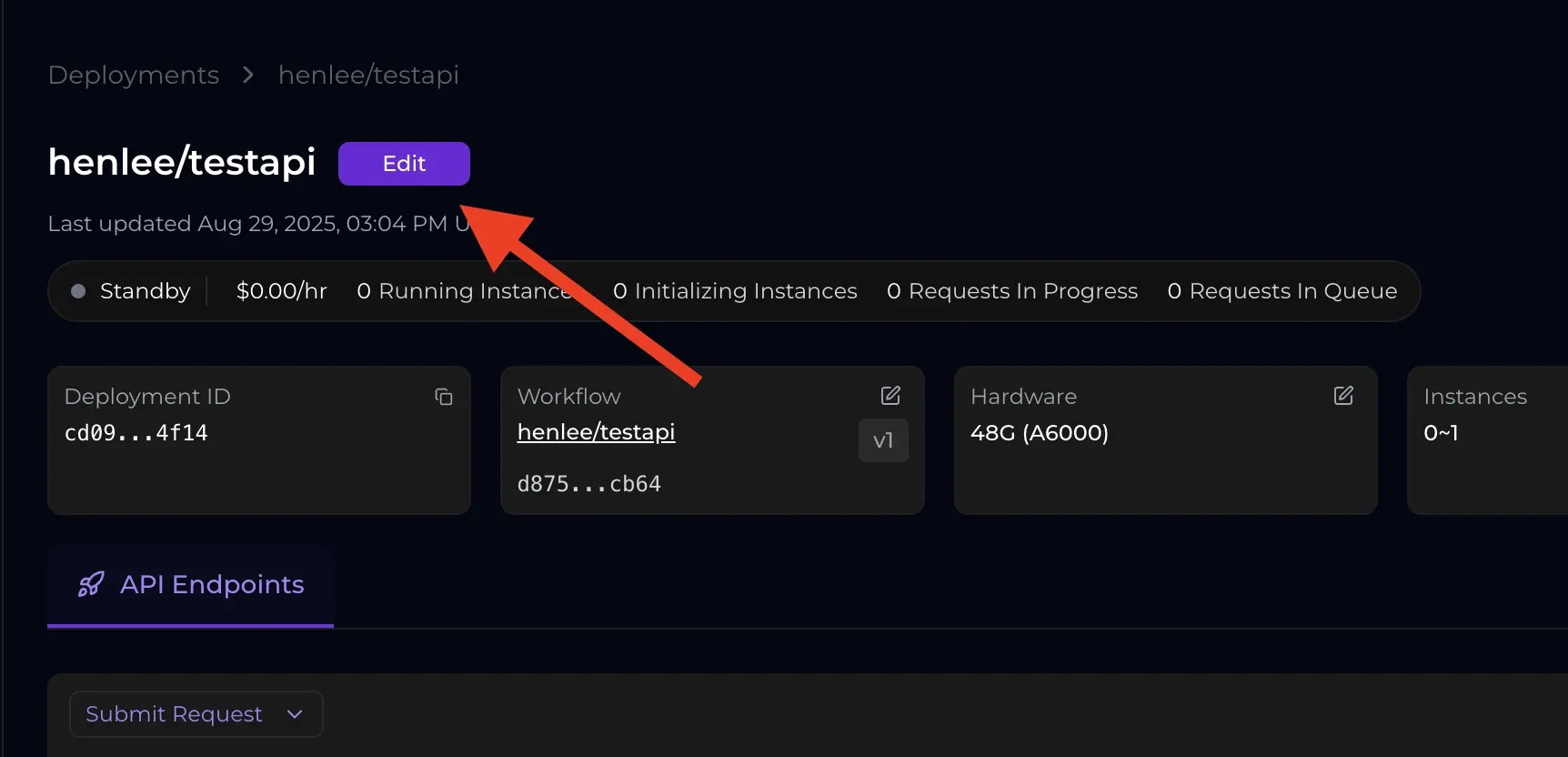The height and width of the screenshot is (757, 1568).
Task: Select deployment ID cd09...4f14 text
Action: click(136, 433)
